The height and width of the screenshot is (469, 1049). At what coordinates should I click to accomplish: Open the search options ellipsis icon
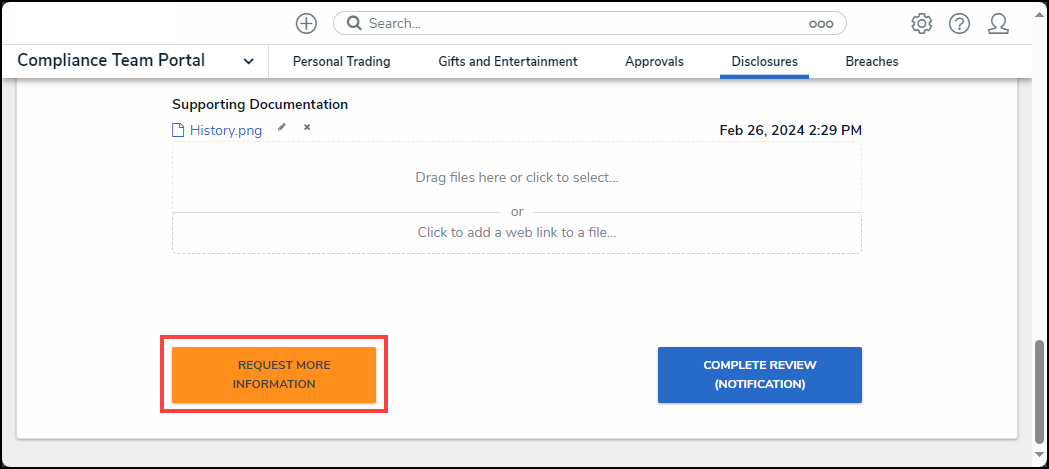[821, 24]
